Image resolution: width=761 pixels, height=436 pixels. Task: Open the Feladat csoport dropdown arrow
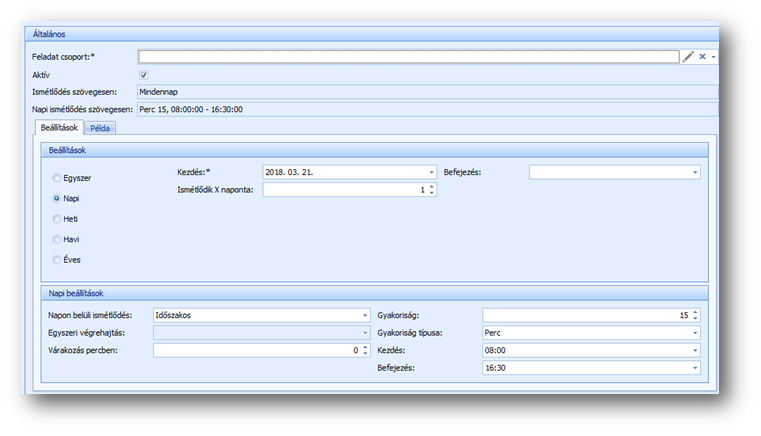(x=713, y=57)
